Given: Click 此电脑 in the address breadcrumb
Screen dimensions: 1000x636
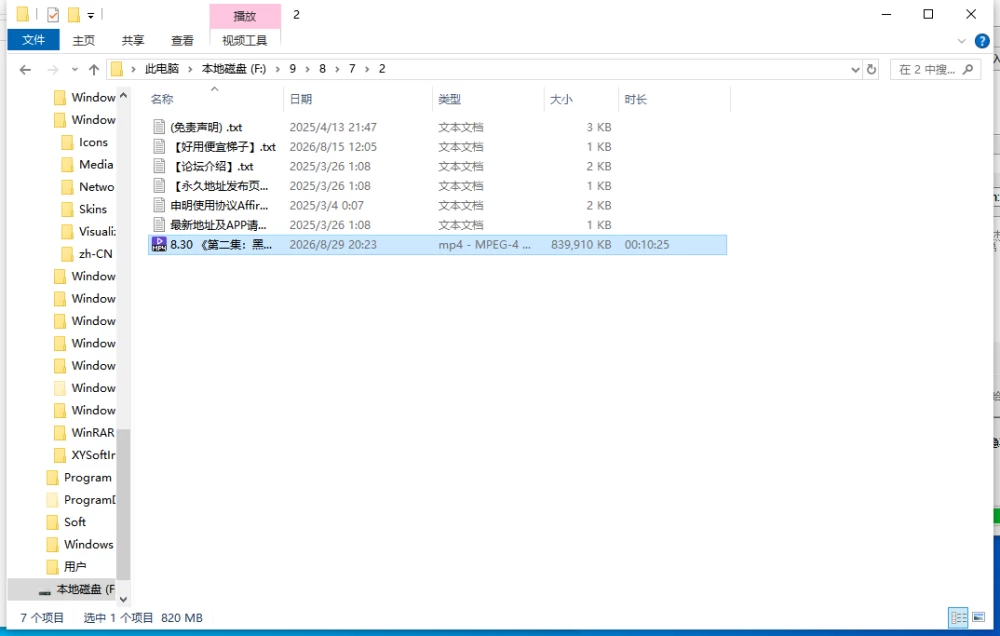Looking at the screenshot, I should 162,69.
